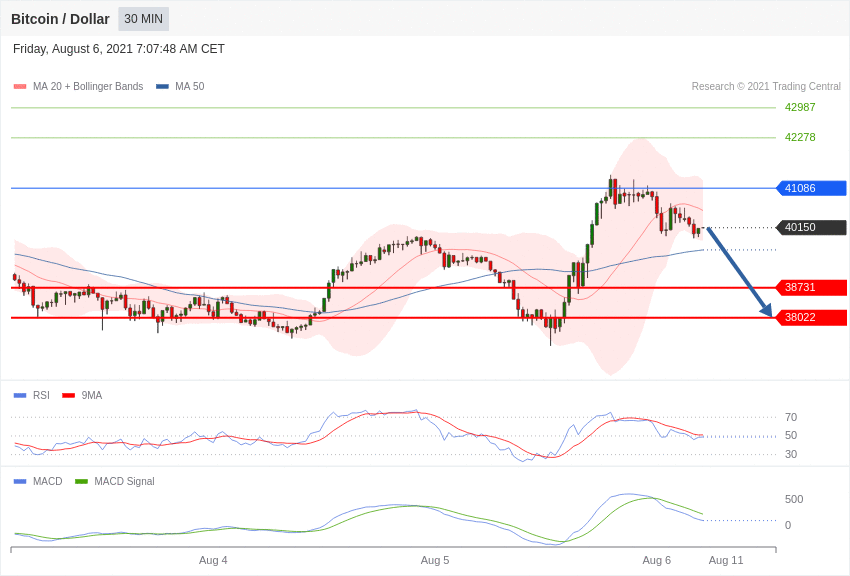Click the '9MA' legend label
Viewport: 850px width, 576px height.
[x=92, y=396]
